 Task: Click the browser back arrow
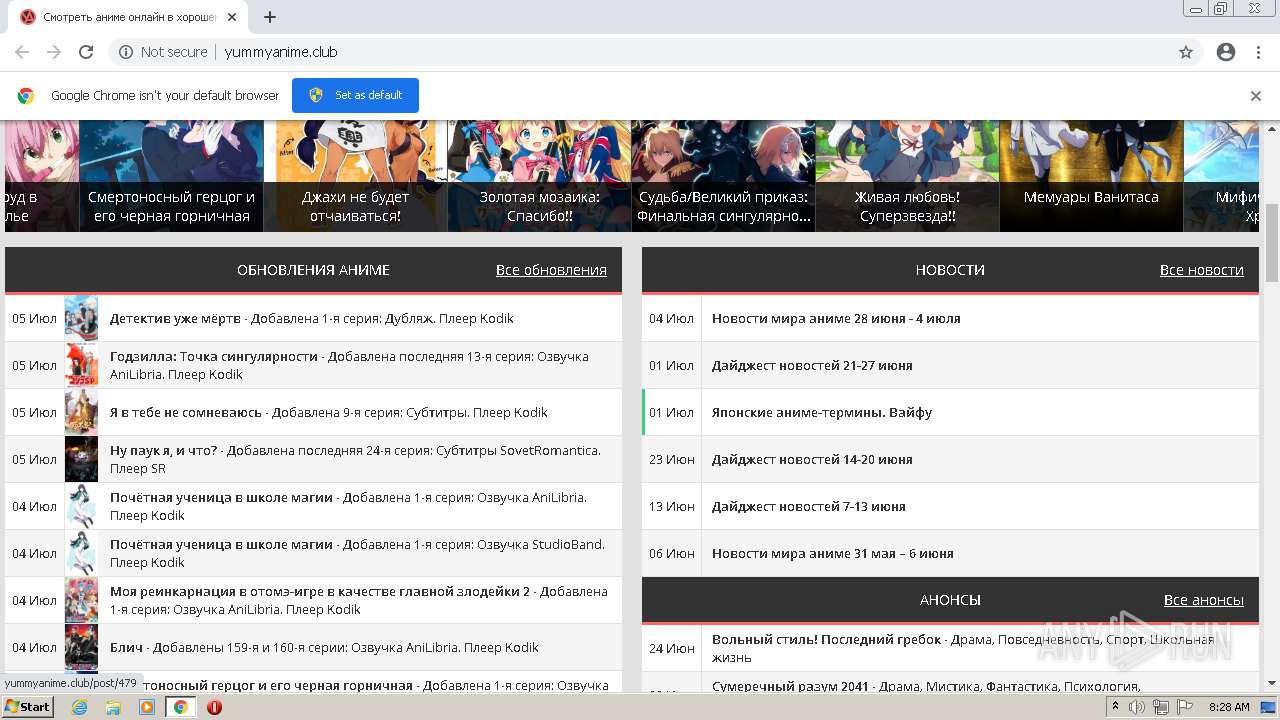click(x=22, y=52)
